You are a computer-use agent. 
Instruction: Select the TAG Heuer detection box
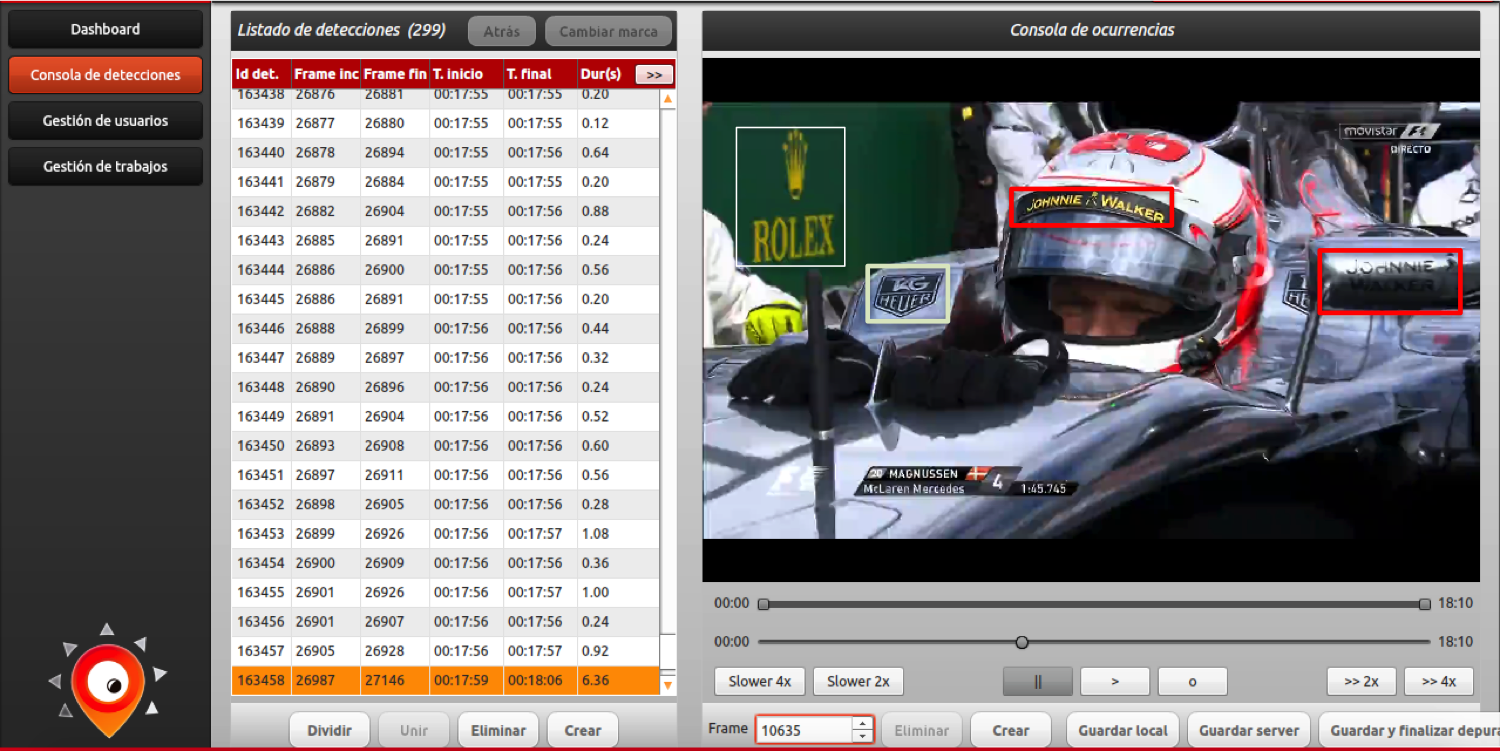[x=907, y=293]
